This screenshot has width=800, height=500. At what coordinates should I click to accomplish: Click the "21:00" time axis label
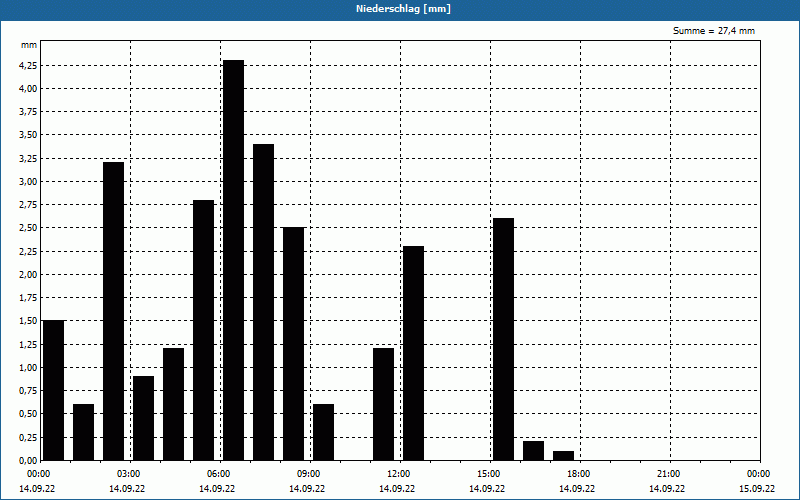[x=669, y=474]
